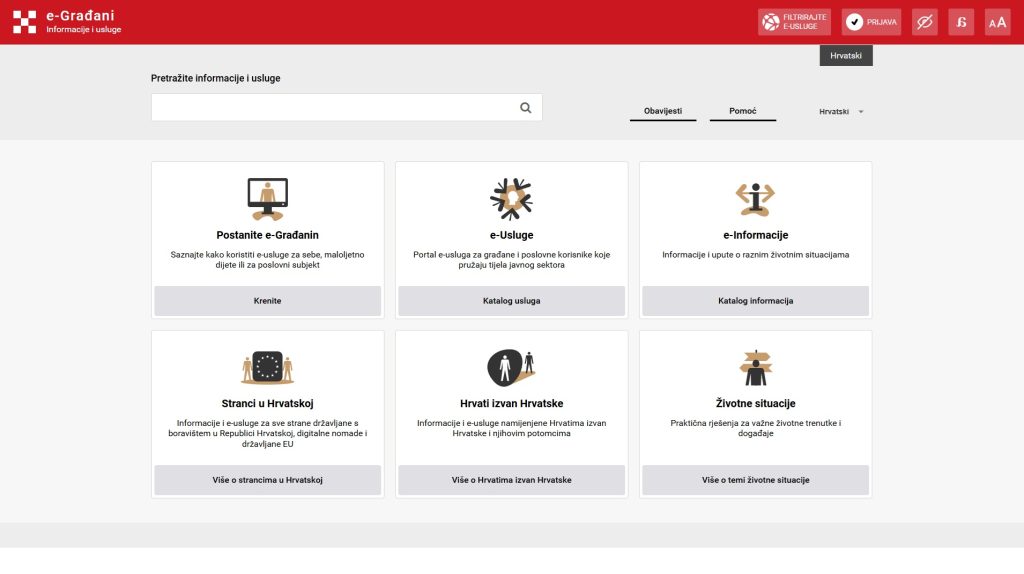The width and height of the screenshot is (1024, 574).
Task: Click the e-Informacije info figure icon
Action: [755, 198]
